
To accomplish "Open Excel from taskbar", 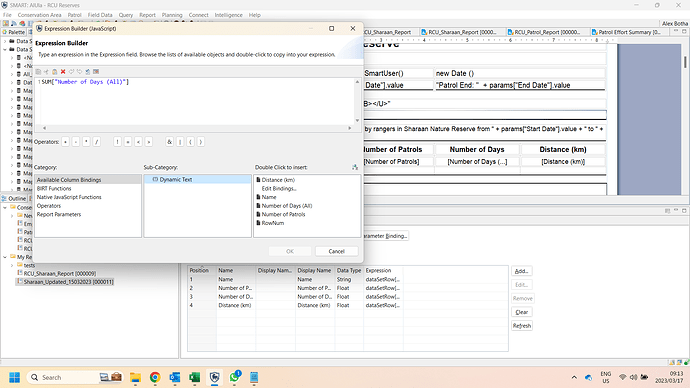I will pyautogui.click(x=195, y=377).
